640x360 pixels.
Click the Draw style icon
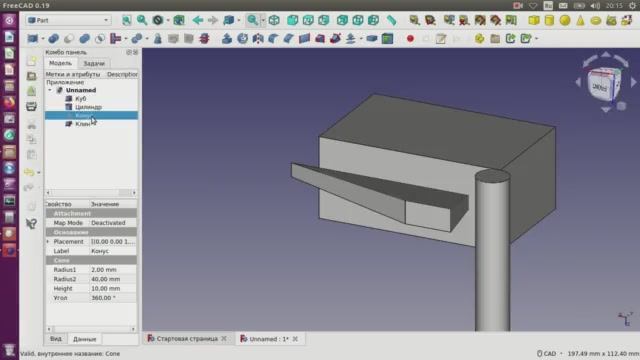158,20
